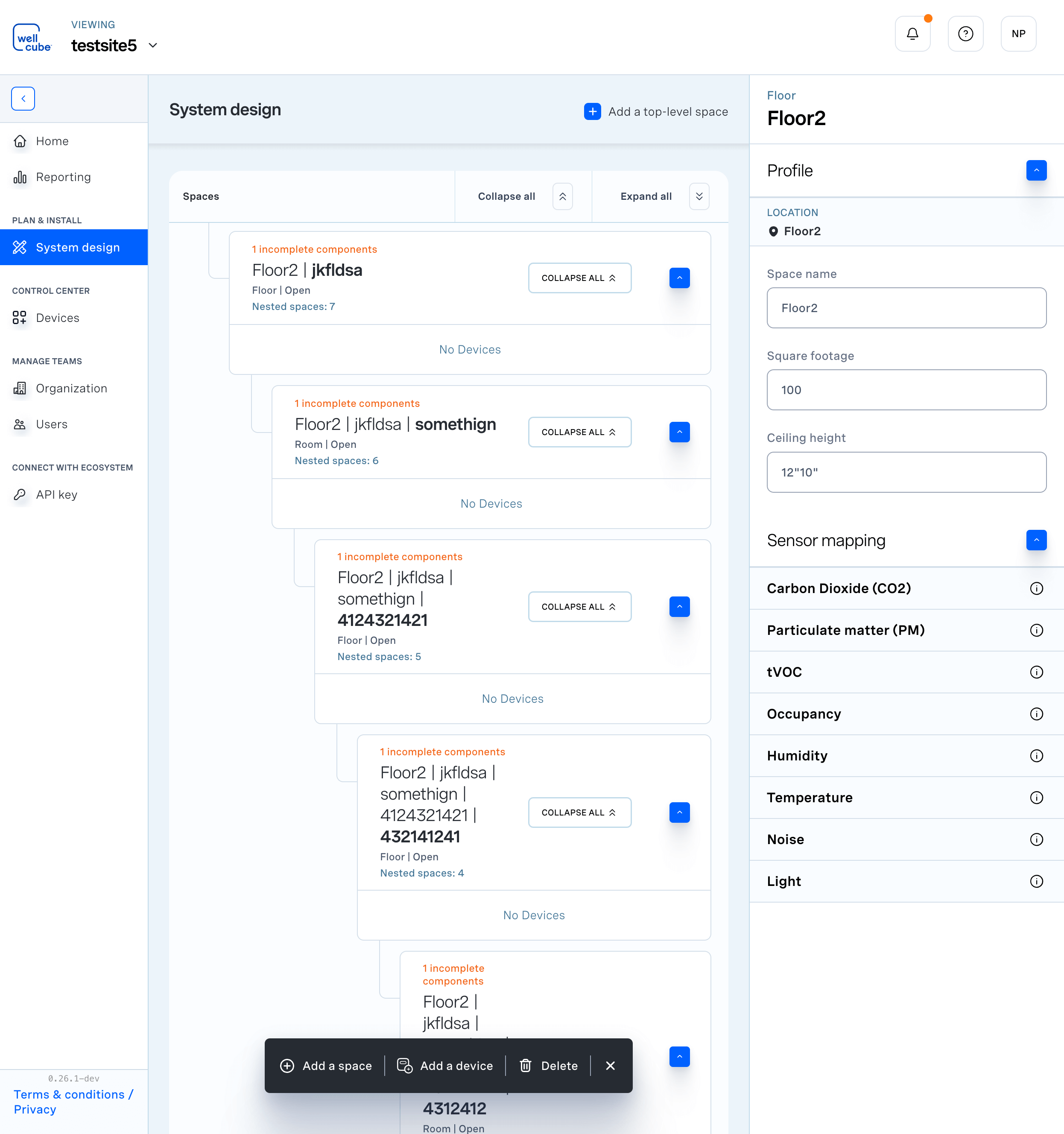Open the help icon in the top bar
Viewport: 1064px width, 1134px height.
pos(965,34)
